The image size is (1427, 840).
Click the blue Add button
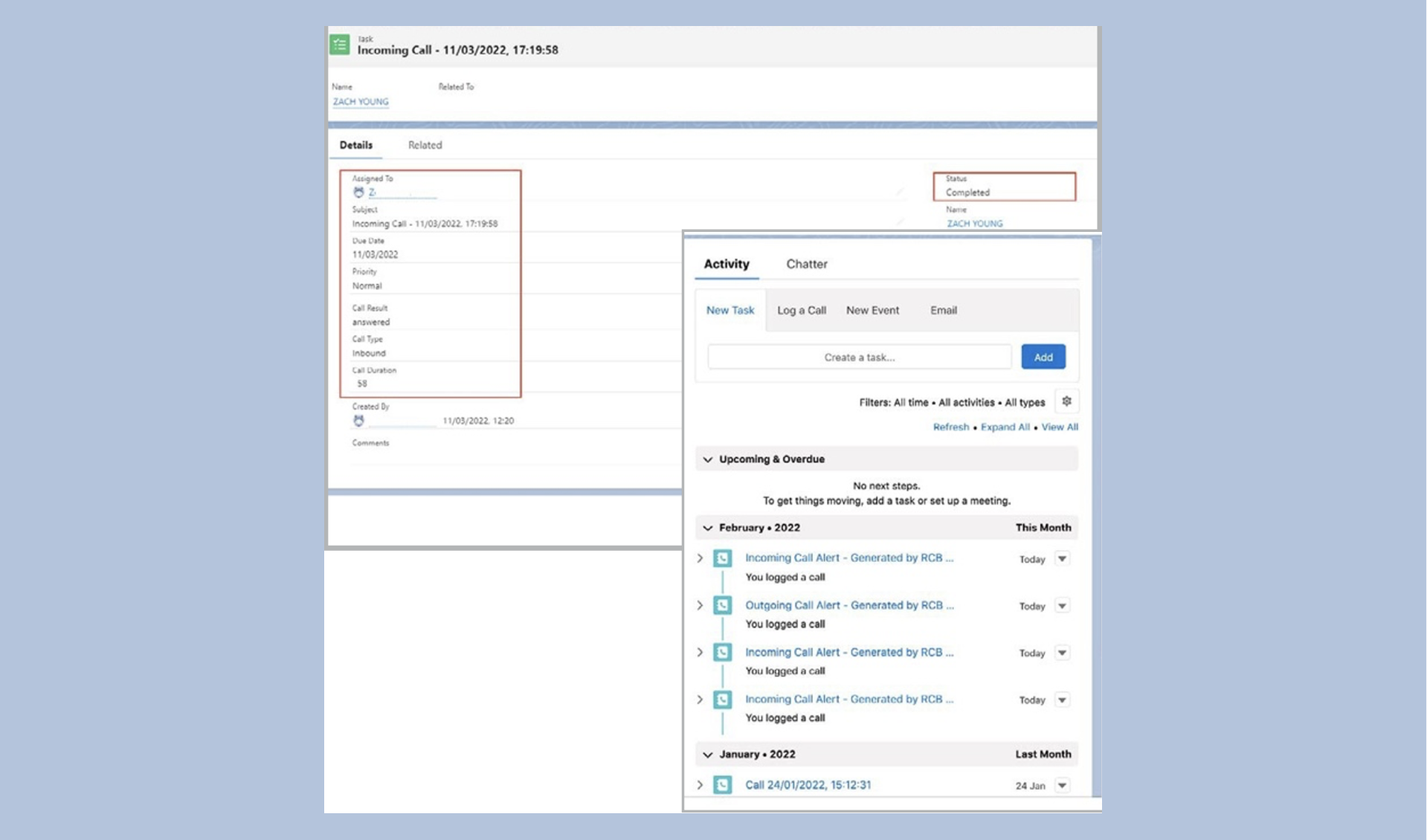click(1043, 357)
